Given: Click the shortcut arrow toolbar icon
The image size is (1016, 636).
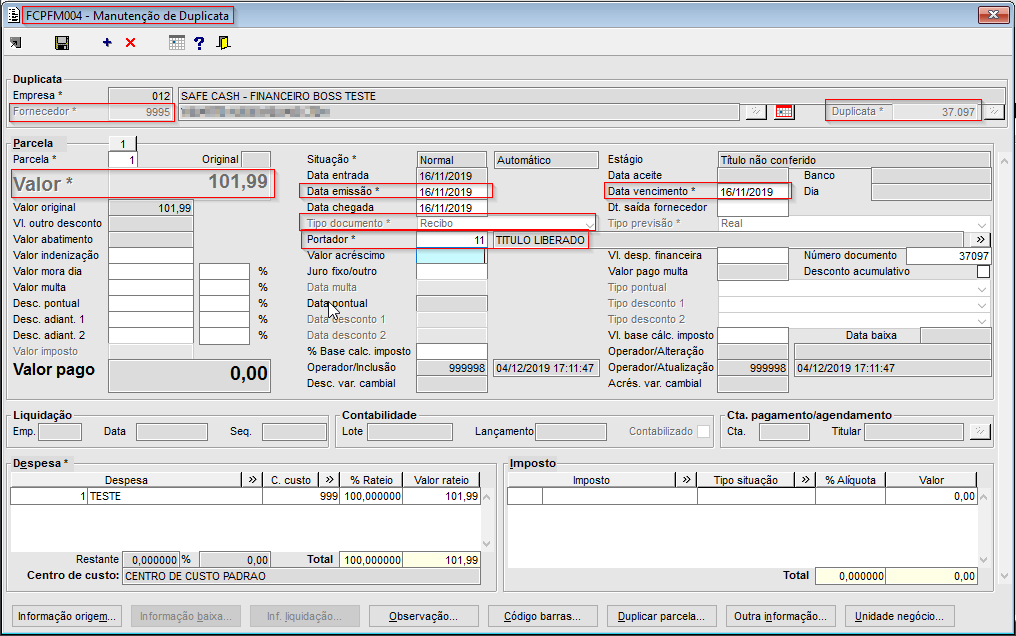Looking at the screenshot, I should tap(16, 43).
